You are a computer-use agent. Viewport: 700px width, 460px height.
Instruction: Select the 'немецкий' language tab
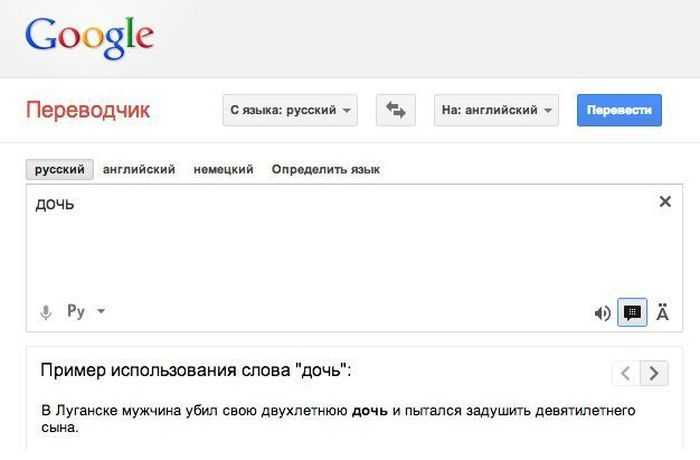(223, 170)
